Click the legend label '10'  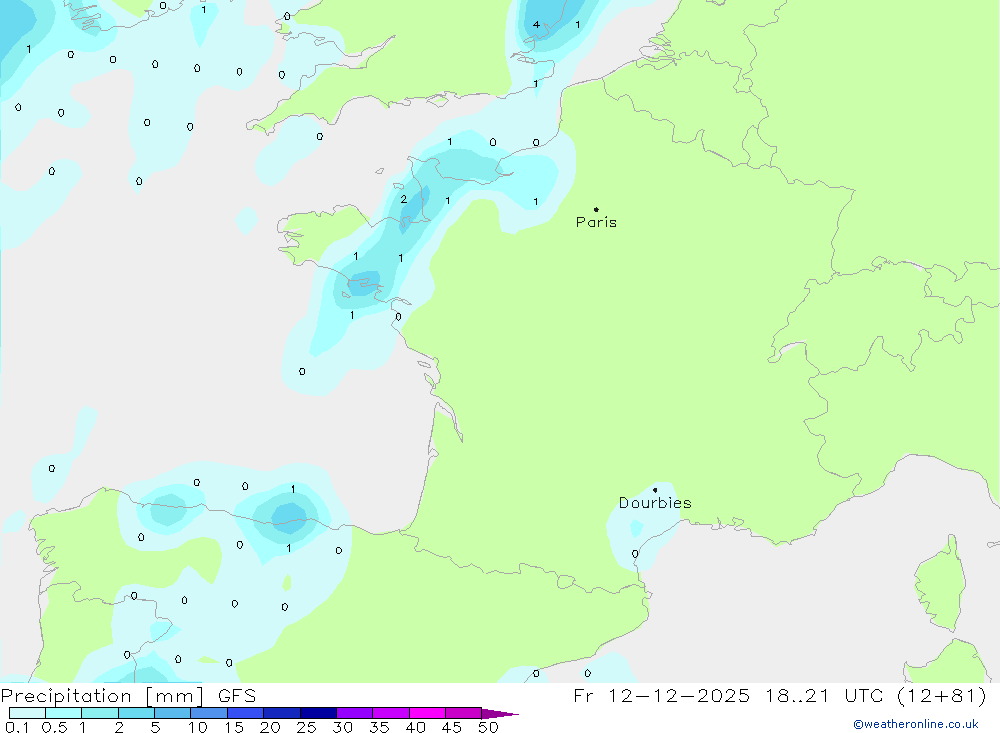(x=198, y=727)
